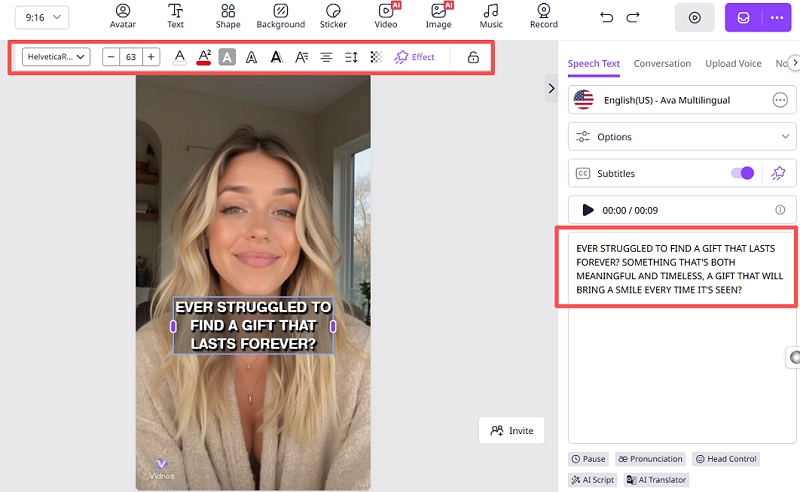800x492 pixels.
Task: Open the Music tool
Action: 491,16
